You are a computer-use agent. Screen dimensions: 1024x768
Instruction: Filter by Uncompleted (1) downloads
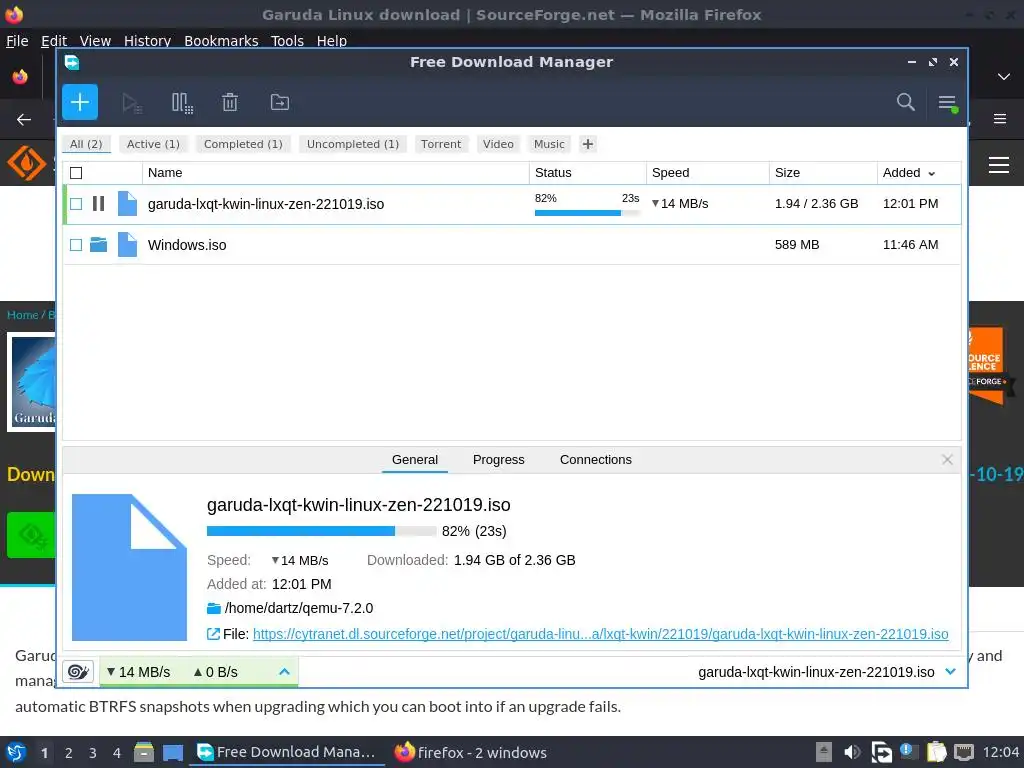[x=353, y=144]
